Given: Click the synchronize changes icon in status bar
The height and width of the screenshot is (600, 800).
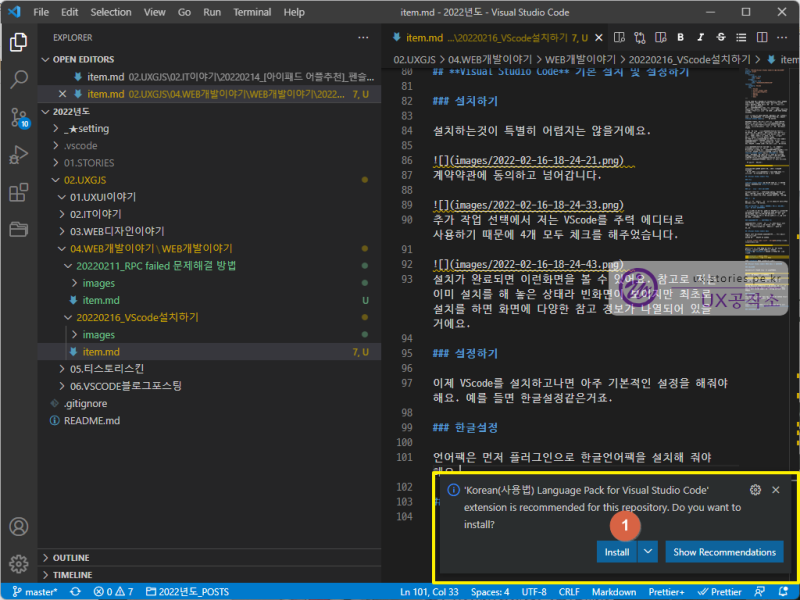Looking at the screenshot, I should pyautogui.click(x=76, y=591).
